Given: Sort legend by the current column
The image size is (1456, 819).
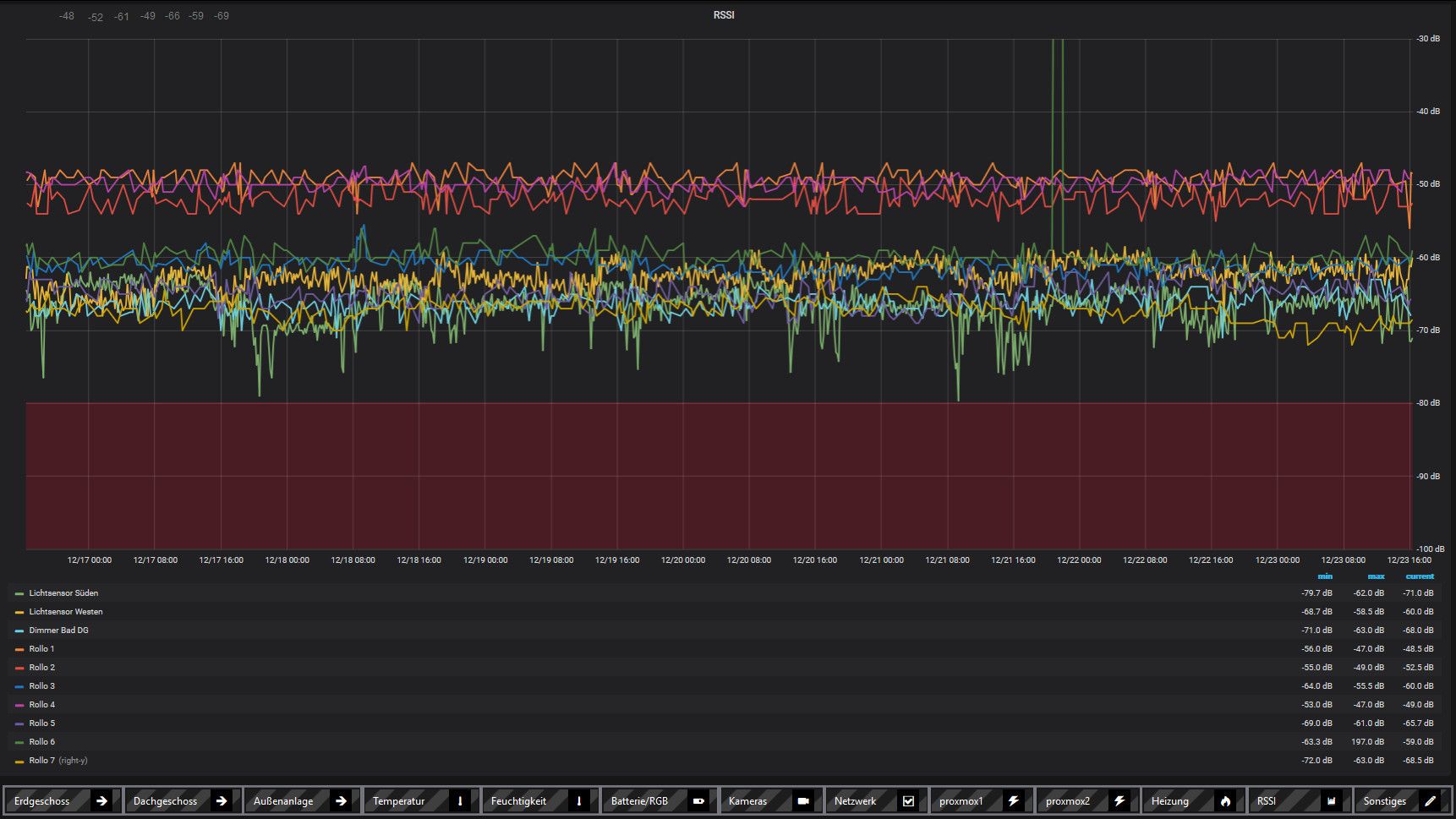Looking at the screenshot, I should click(x=1420, y=576).
